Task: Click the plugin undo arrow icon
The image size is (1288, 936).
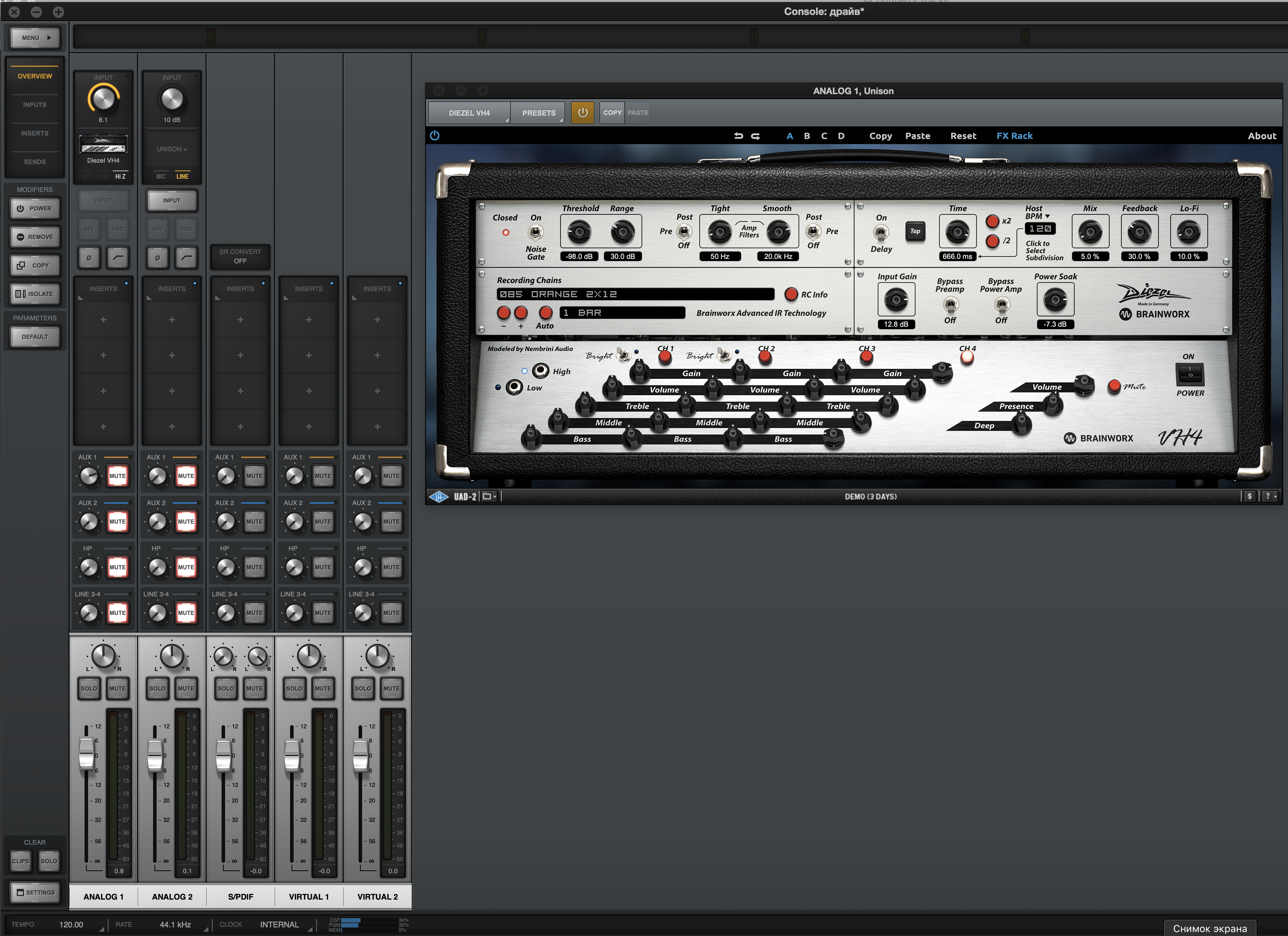Action: coord(738,136)
